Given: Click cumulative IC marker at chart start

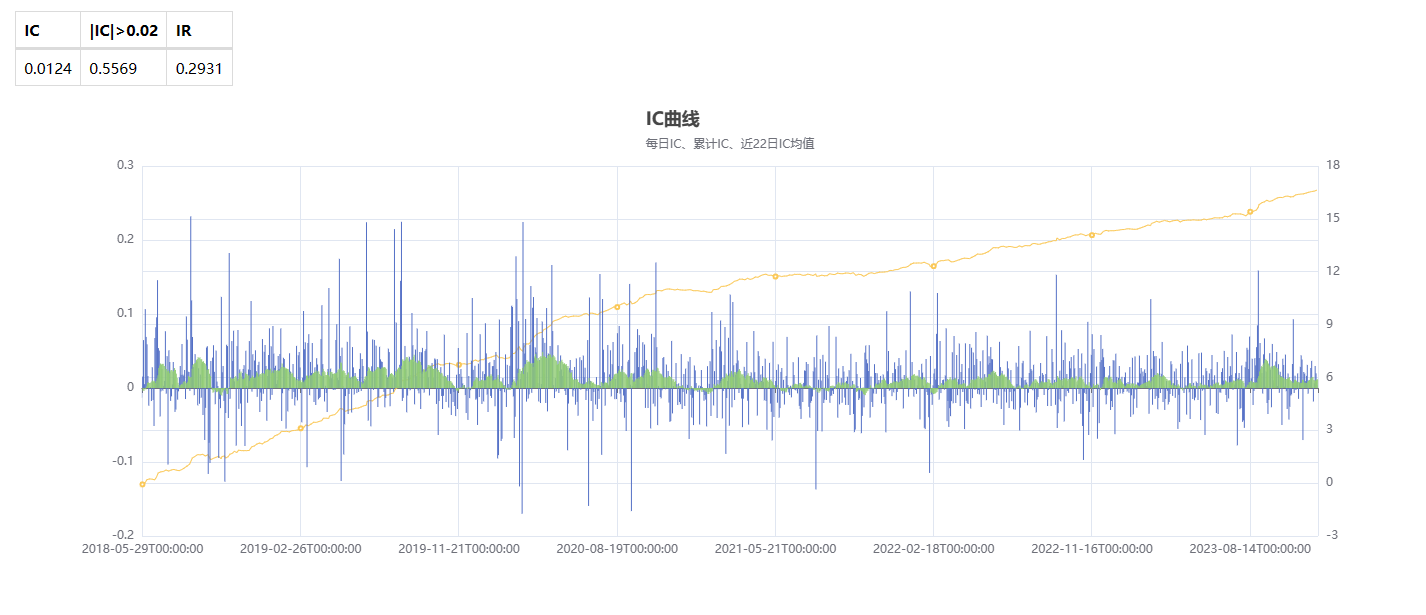Looking at the screenshot, I should 142,484.
